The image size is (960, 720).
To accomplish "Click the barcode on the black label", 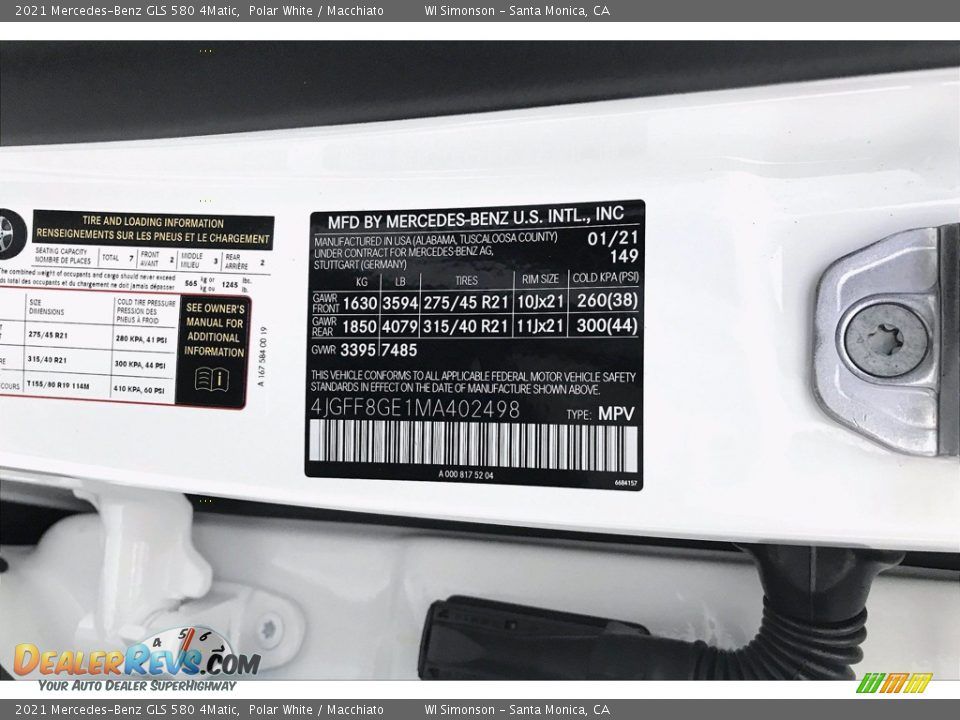I will (x=473, y=445).
